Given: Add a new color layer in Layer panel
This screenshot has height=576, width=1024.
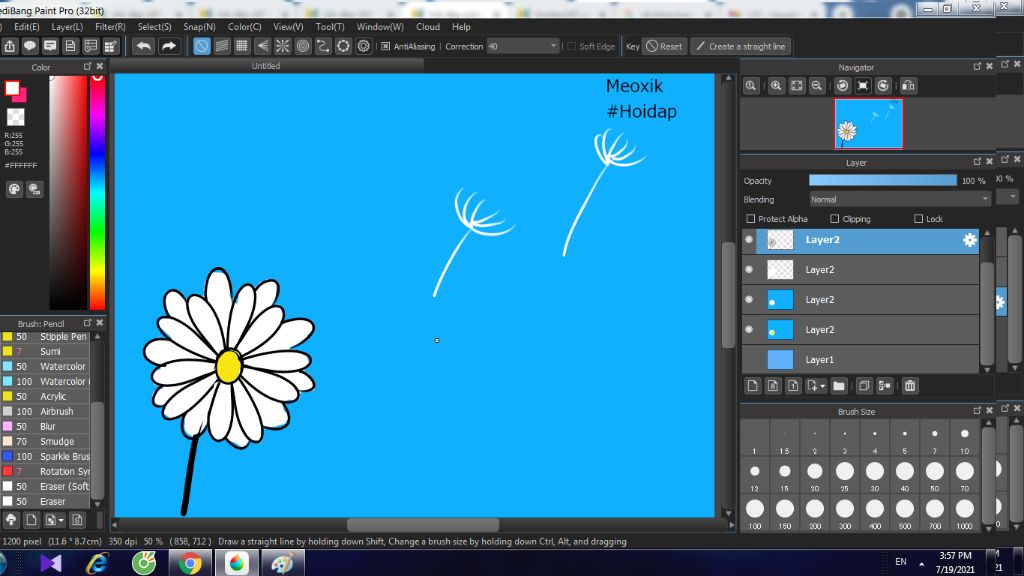Looking at the screenshot, I should tap(752, 386).
